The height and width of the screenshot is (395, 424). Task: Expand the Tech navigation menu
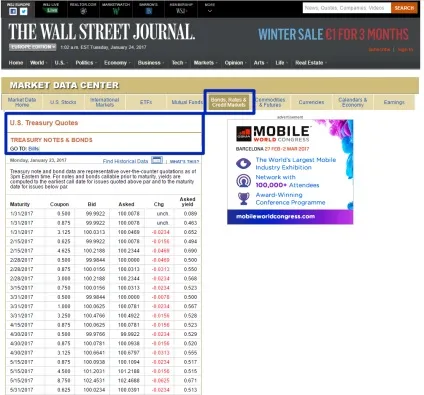coord(179,63)
